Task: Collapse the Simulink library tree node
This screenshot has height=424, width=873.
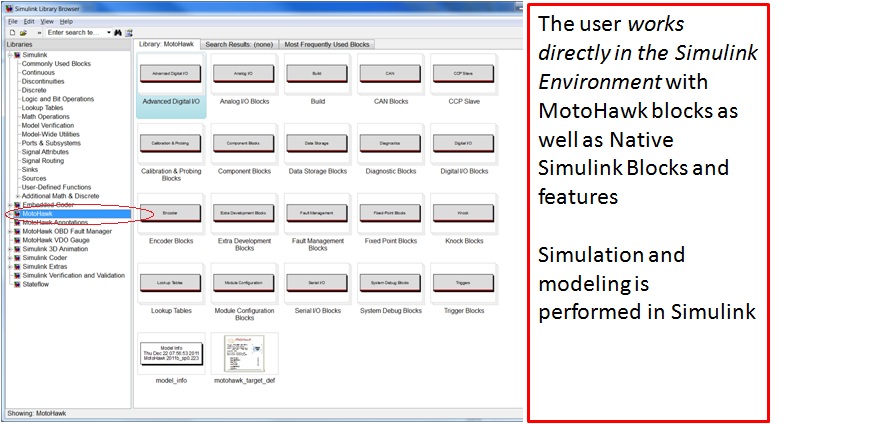Action: tap(10, 55)
